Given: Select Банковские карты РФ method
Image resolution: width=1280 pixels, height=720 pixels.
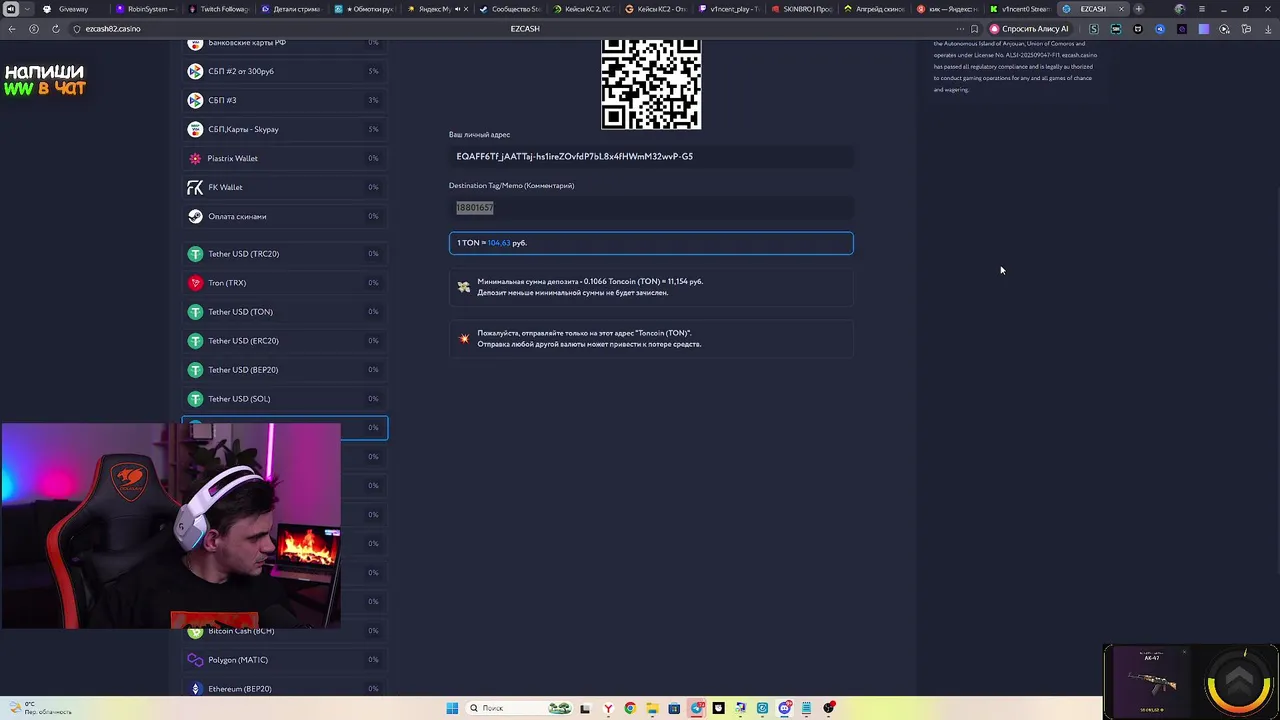Looking at the screenshot, I should 285,44.
